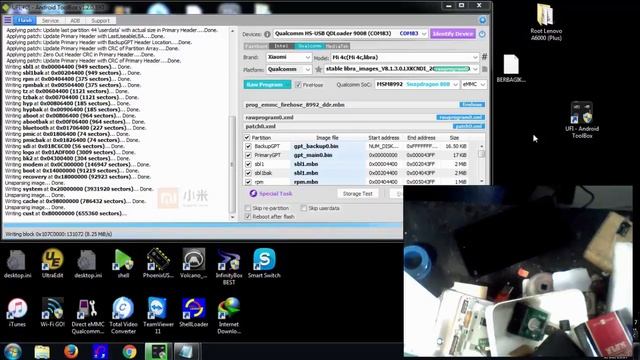
Task: Click the rawprogram0.xml browse button
Action: point(460,118)
